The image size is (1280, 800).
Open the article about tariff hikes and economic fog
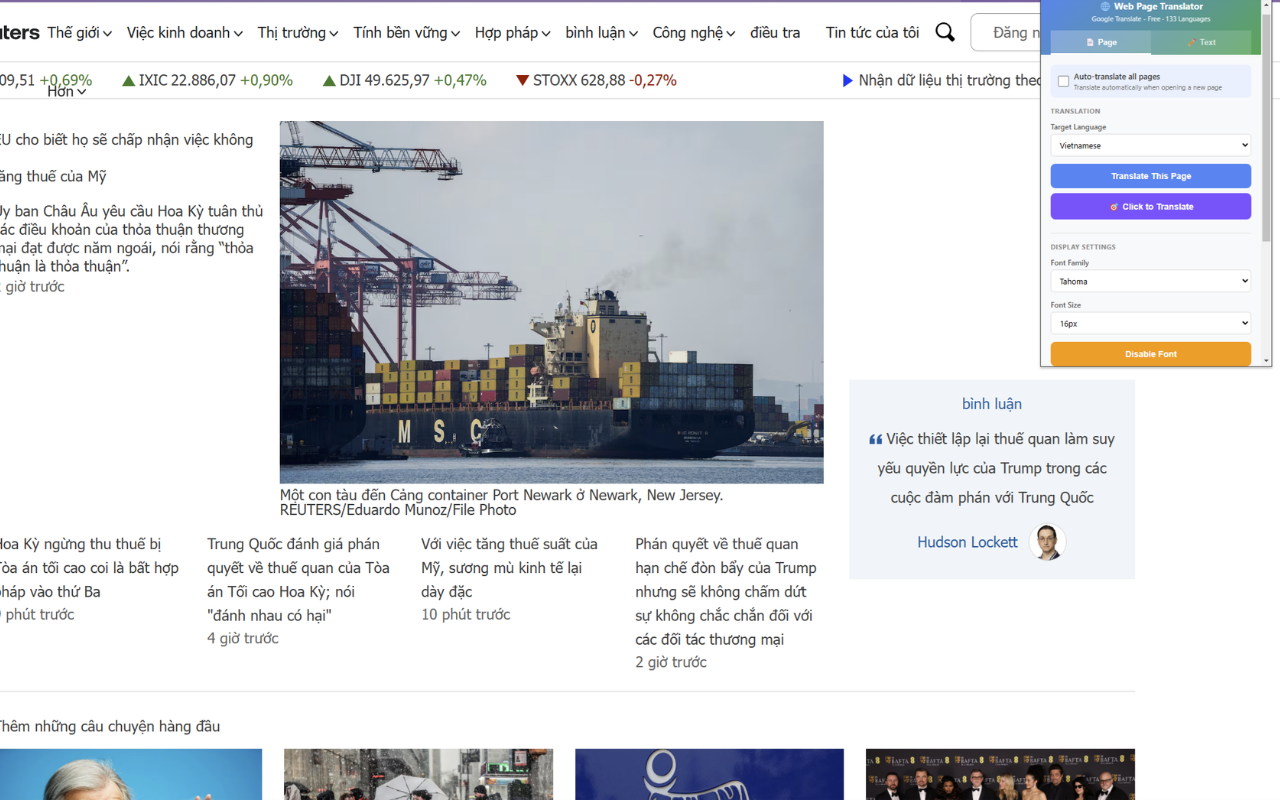click(x=509, y=568)
